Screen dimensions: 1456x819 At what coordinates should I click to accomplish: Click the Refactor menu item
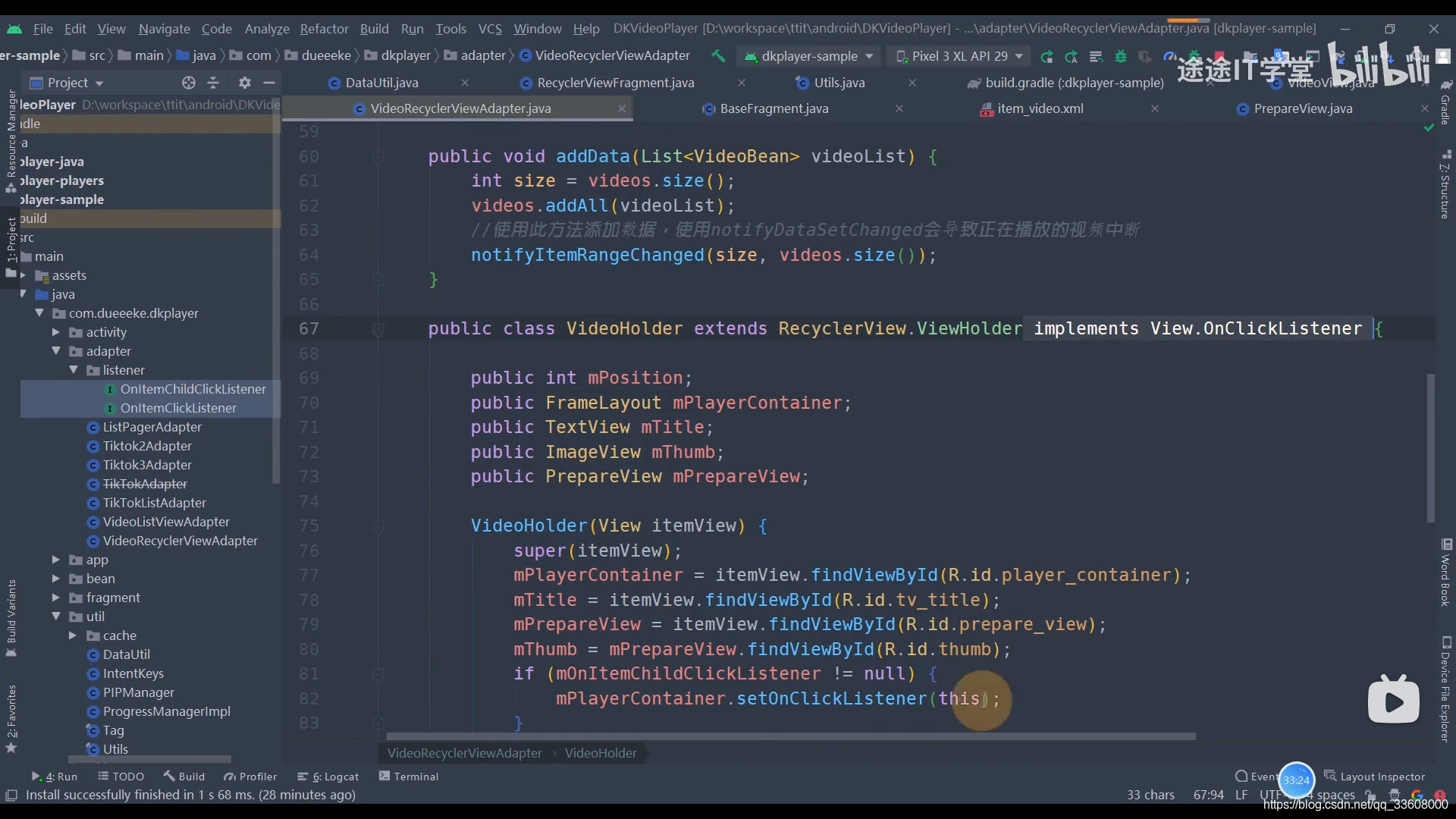[x=324, y=28]
